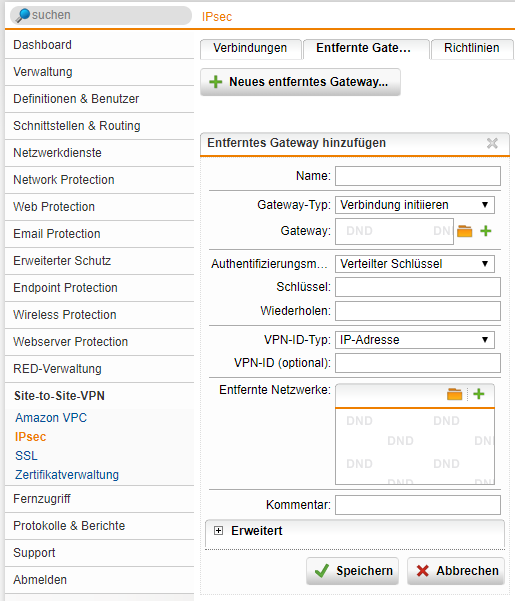
Task: Expand the Erweitert plus box icon
Action: pos(218,530)
